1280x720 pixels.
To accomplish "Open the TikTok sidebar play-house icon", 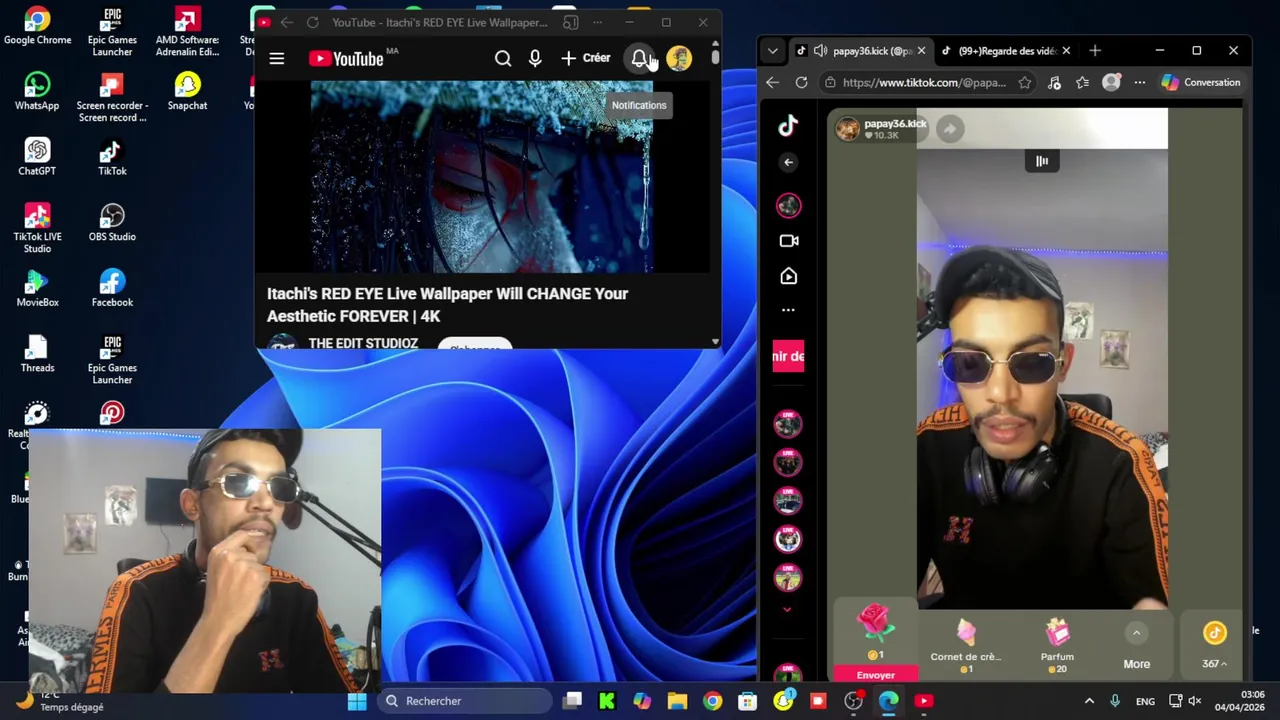I will coord(789,276).
